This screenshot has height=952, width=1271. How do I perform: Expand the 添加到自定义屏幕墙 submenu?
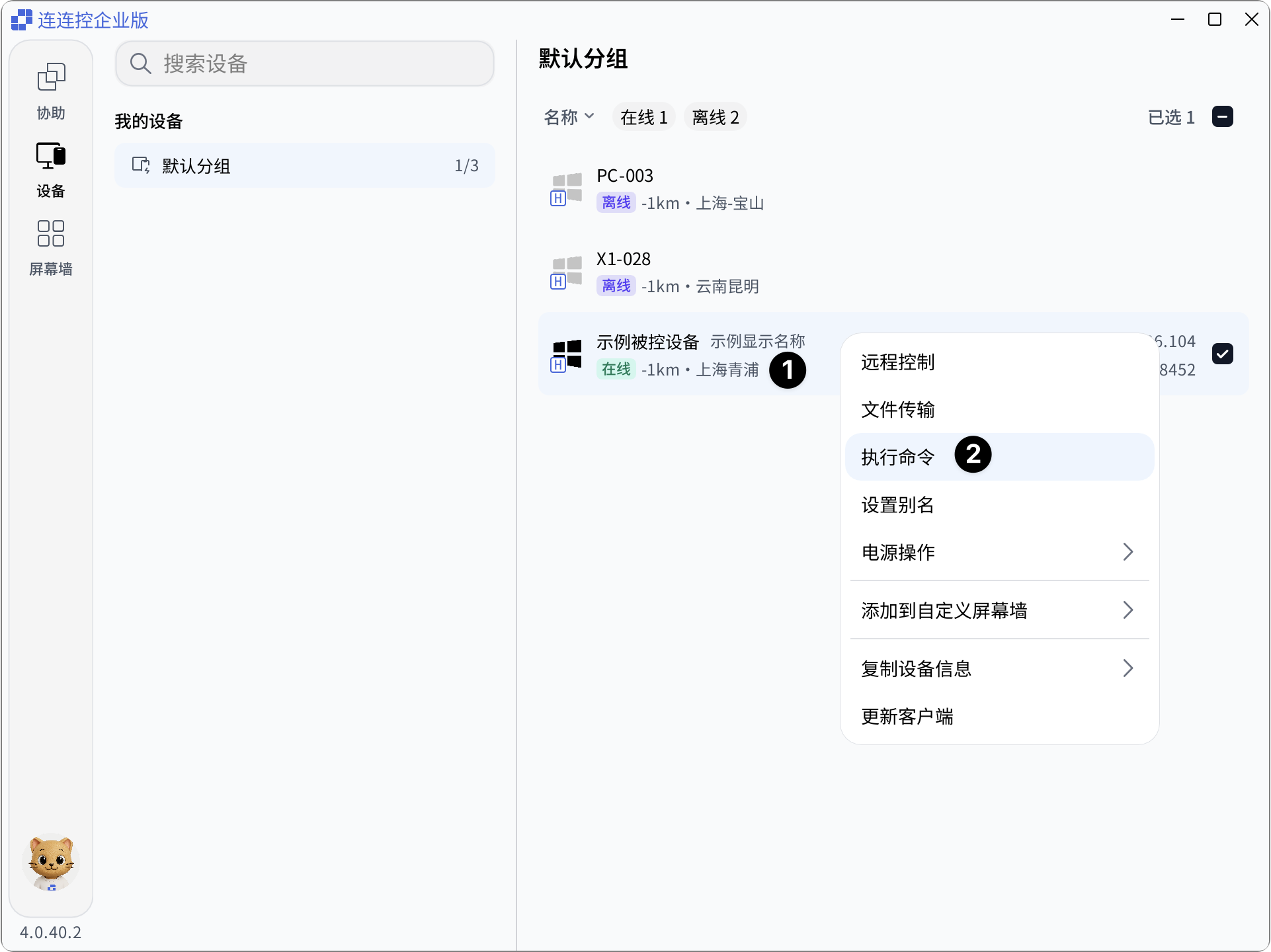point(999,610)
